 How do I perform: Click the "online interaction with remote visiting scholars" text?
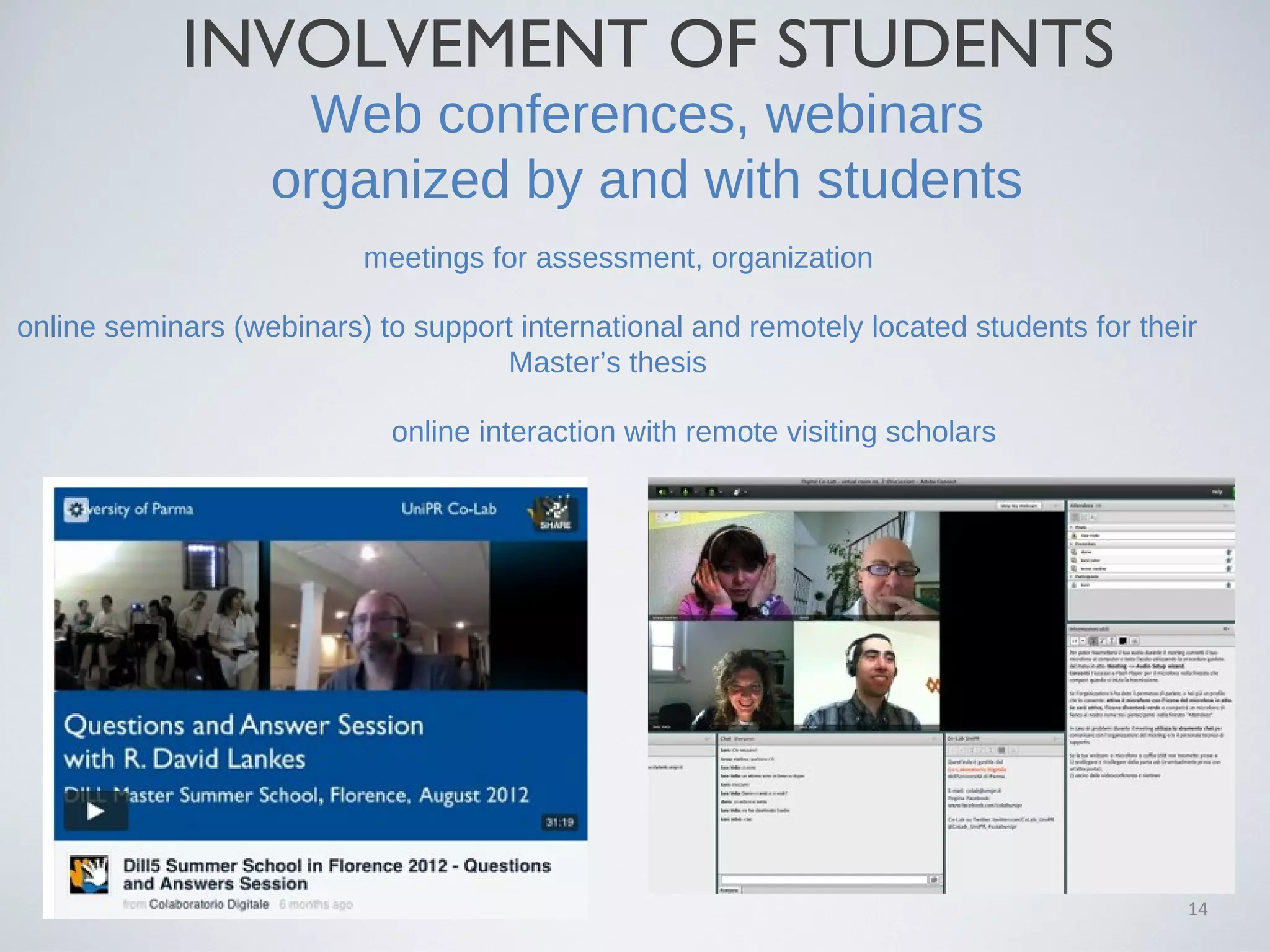(x=693, y=431)
